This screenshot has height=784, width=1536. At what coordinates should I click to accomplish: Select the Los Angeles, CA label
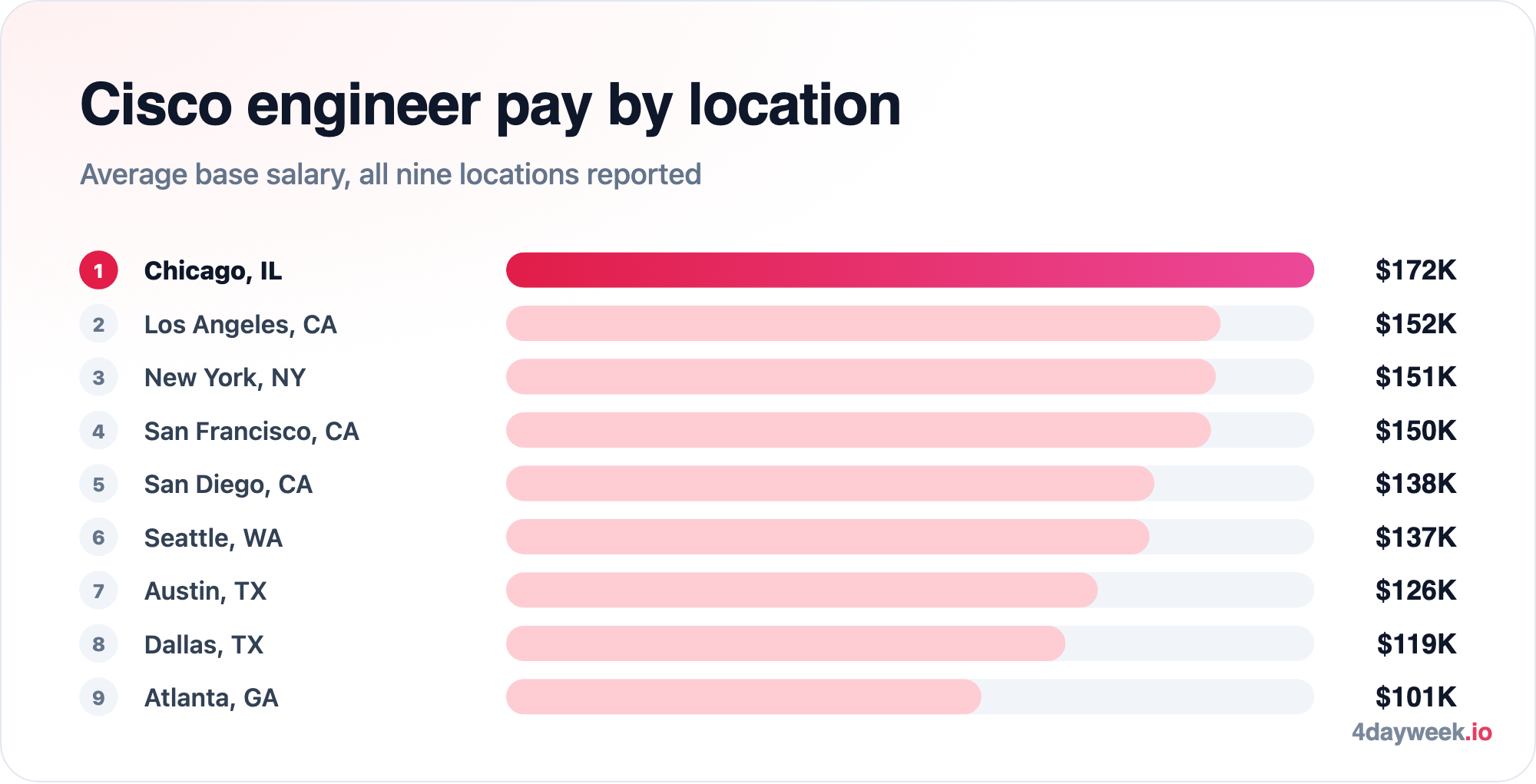[240, 325]
